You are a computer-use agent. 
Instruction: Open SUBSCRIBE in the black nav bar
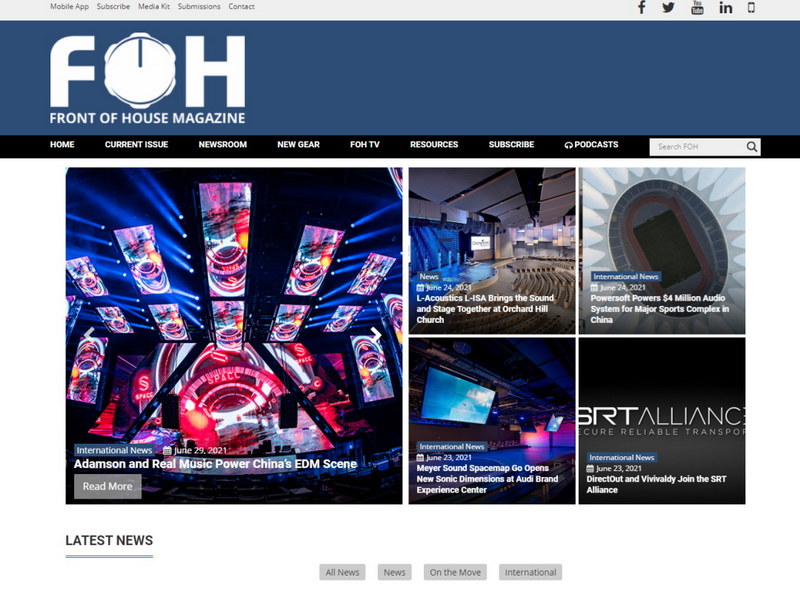point(511,145)
